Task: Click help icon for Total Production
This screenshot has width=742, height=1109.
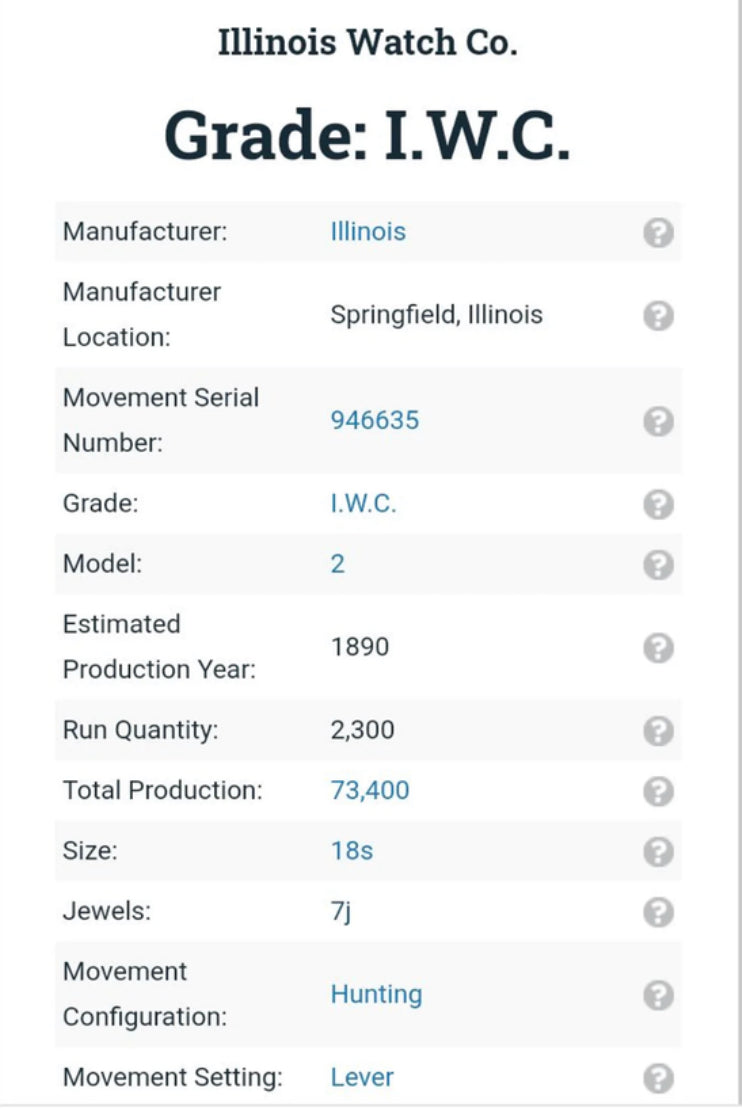Action: [x=657, y=791]
